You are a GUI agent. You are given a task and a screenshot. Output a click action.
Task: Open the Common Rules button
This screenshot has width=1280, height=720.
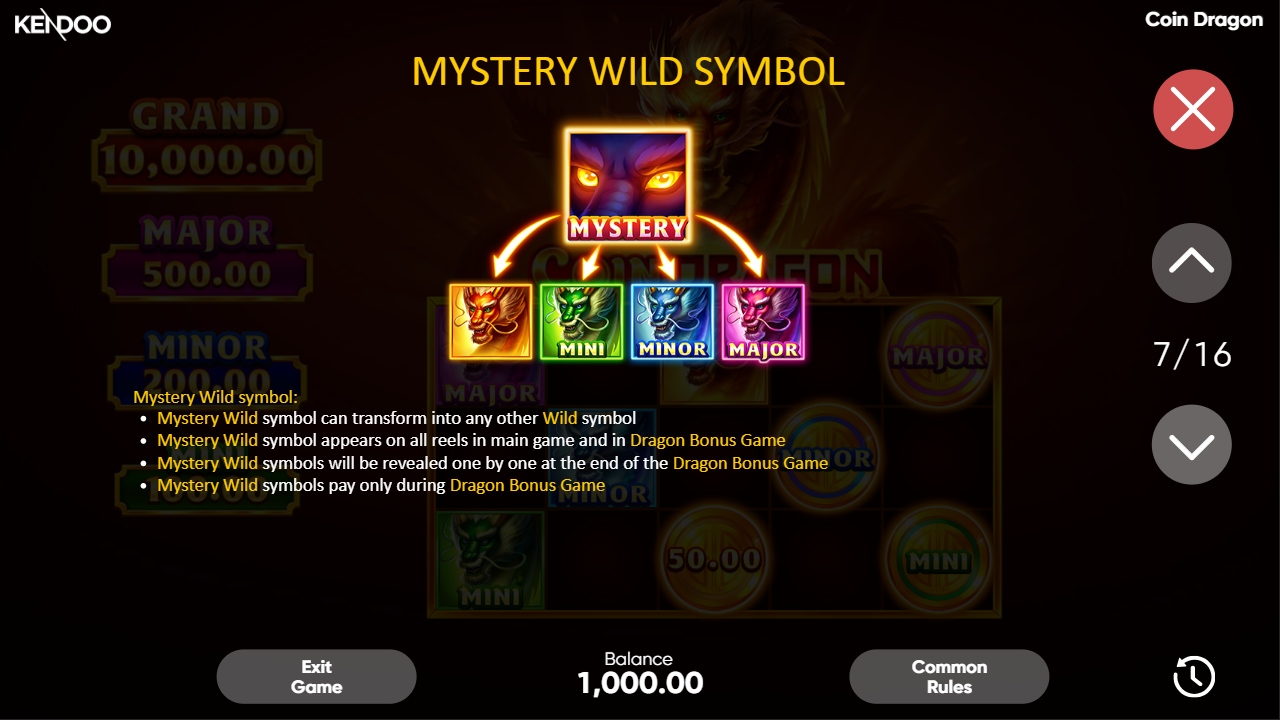(949, 677)
